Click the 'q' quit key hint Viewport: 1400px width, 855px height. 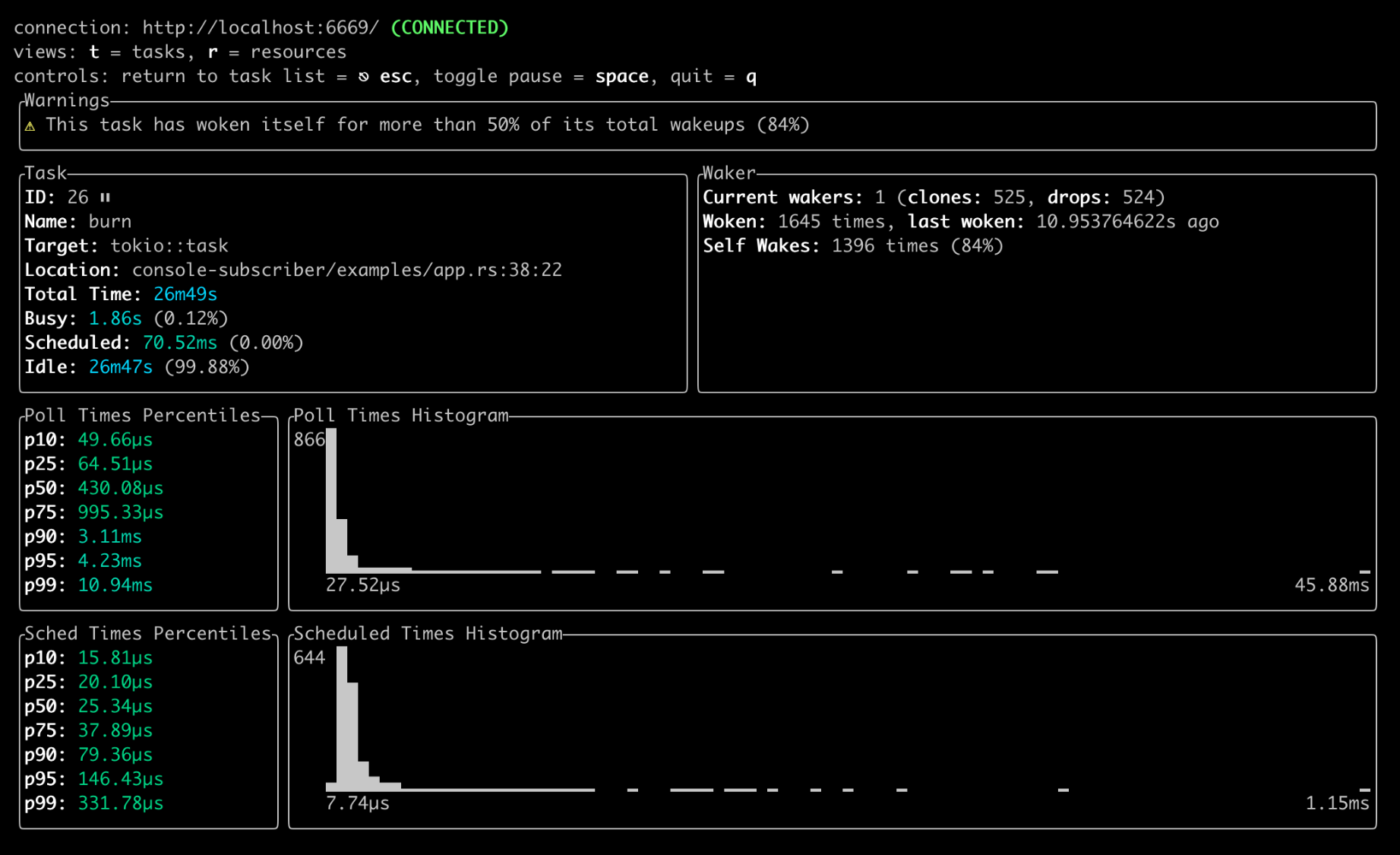click(x=751, y=76)
